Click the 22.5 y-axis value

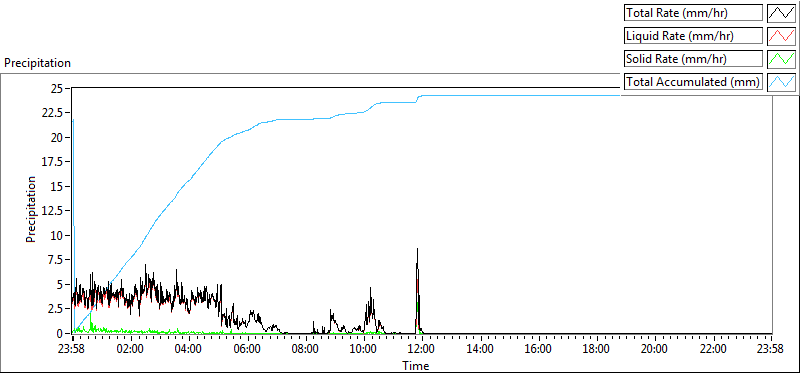coord(53,113)
